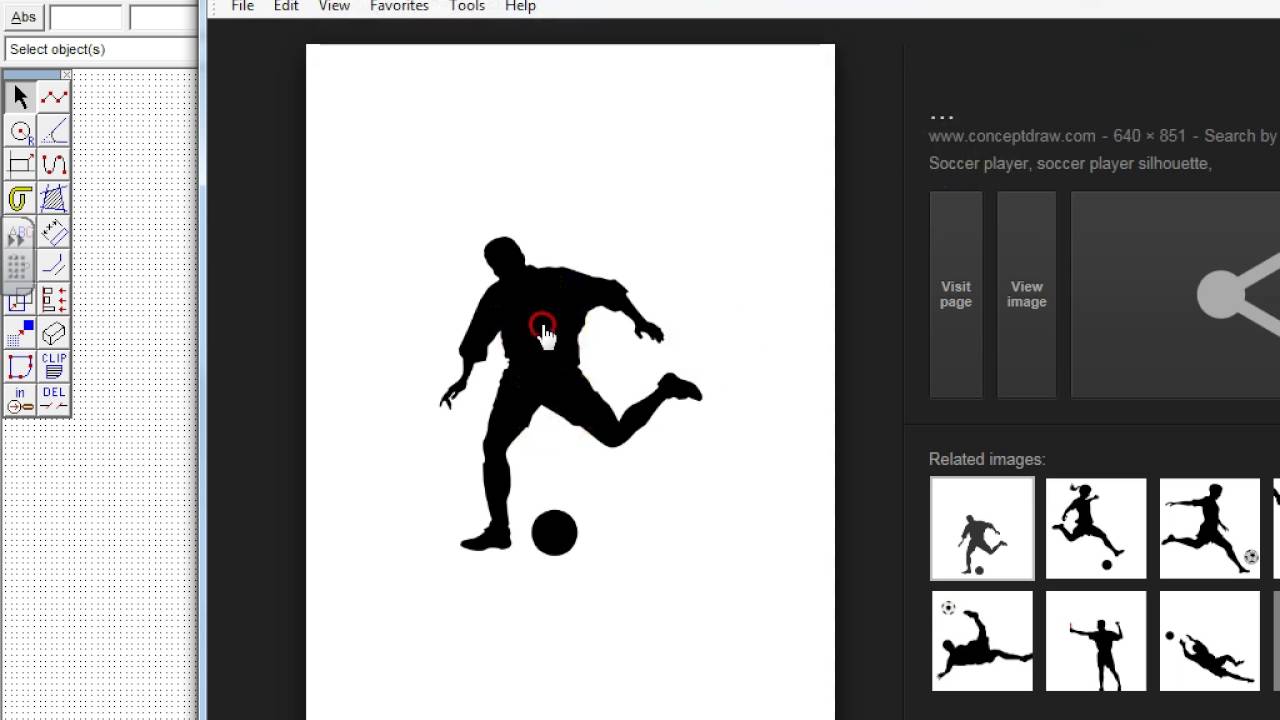The height and width of the screenshot is (720, 1280).
Task: Select the move with blue square tool
Action: (20, 333)
